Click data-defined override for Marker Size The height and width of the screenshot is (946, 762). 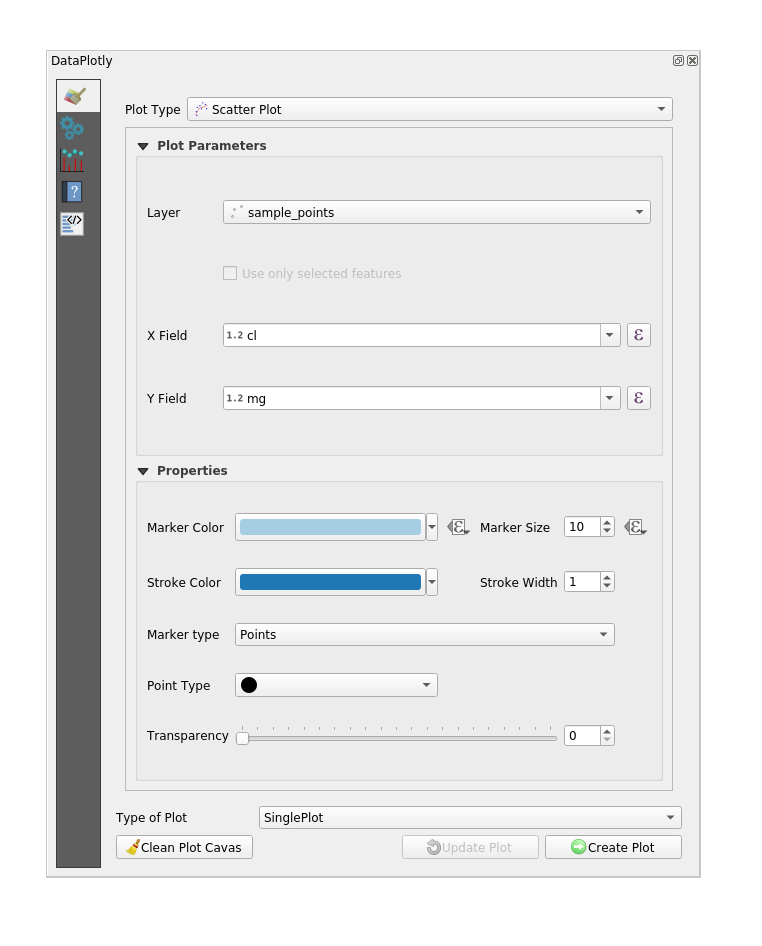pyautogui.click(x=634, y=527)
